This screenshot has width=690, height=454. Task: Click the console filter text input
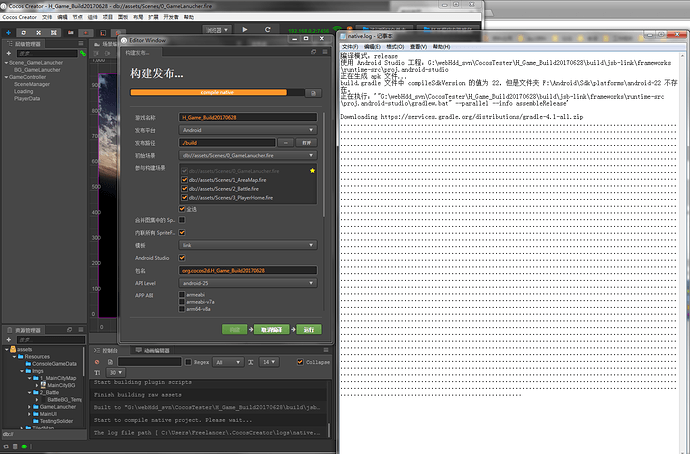click(x=150, y=362)
